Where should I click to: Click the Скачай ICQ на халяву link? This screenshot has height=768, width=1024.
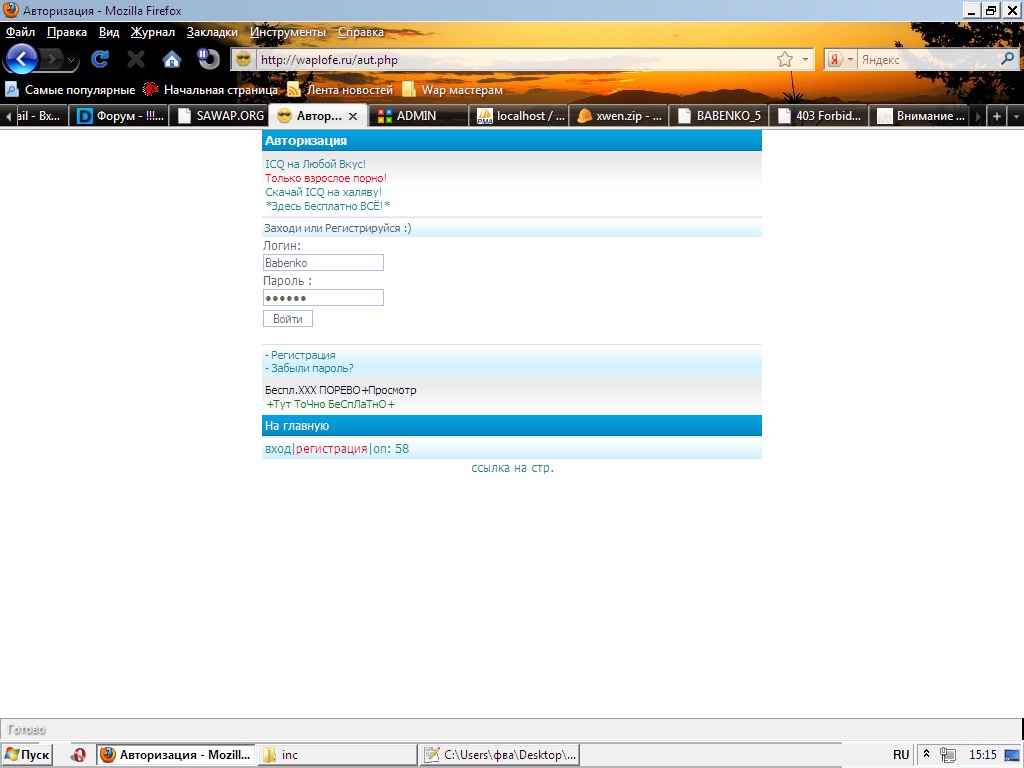coord(323,192)
